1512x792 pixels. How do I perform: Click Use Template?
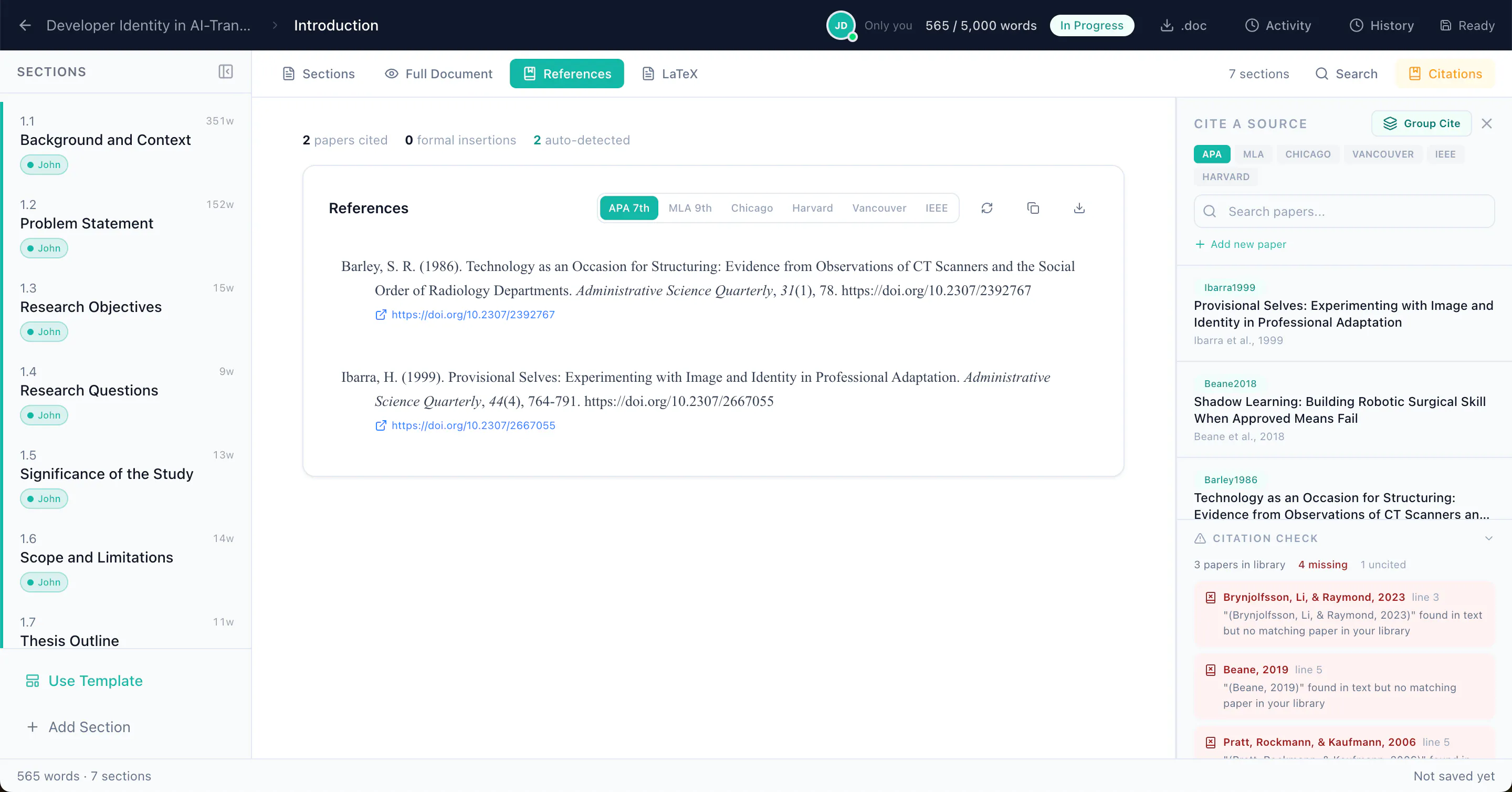[84, 681]
